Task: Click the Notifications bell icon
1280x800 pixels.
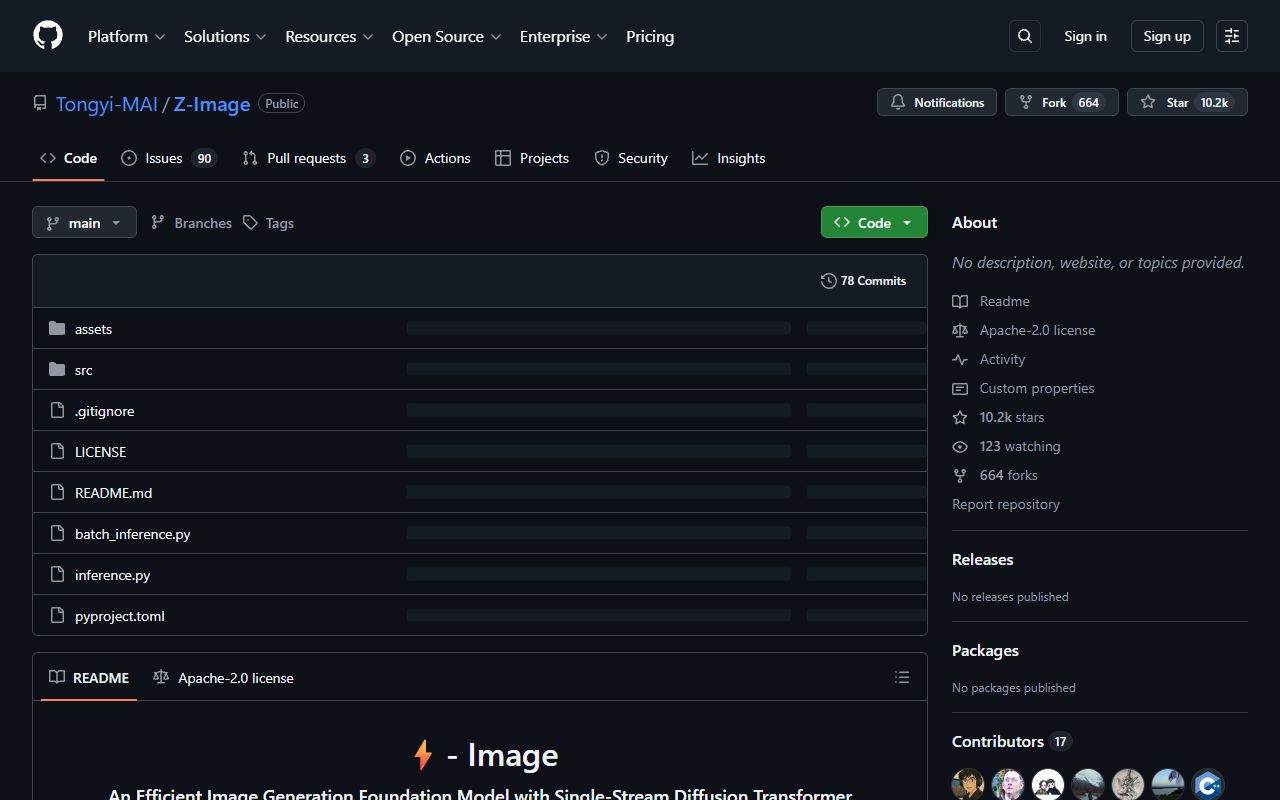Action: click(x=897, y=101)
